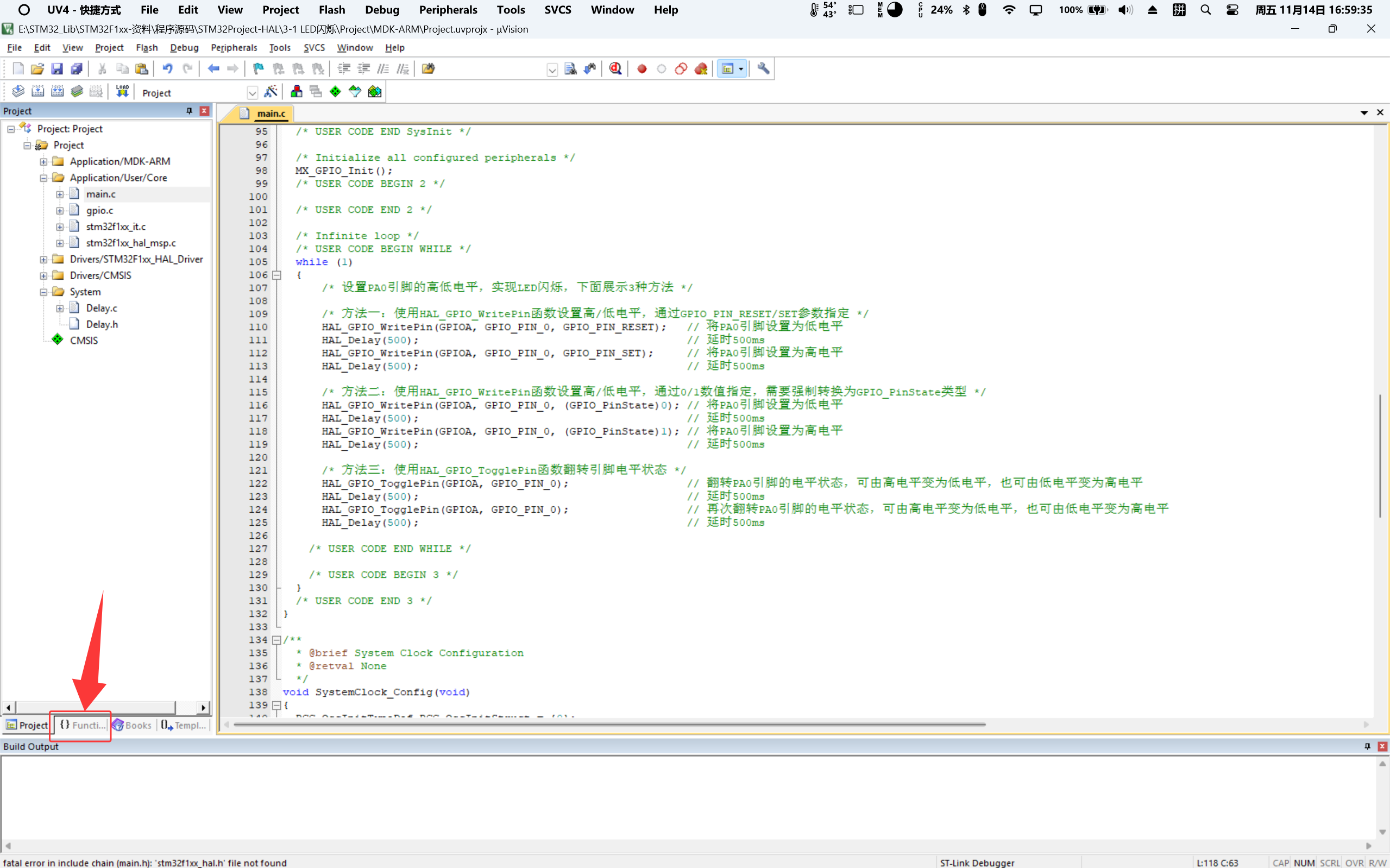Open the Project target dropdown
1390x868 pixels.
252,93
